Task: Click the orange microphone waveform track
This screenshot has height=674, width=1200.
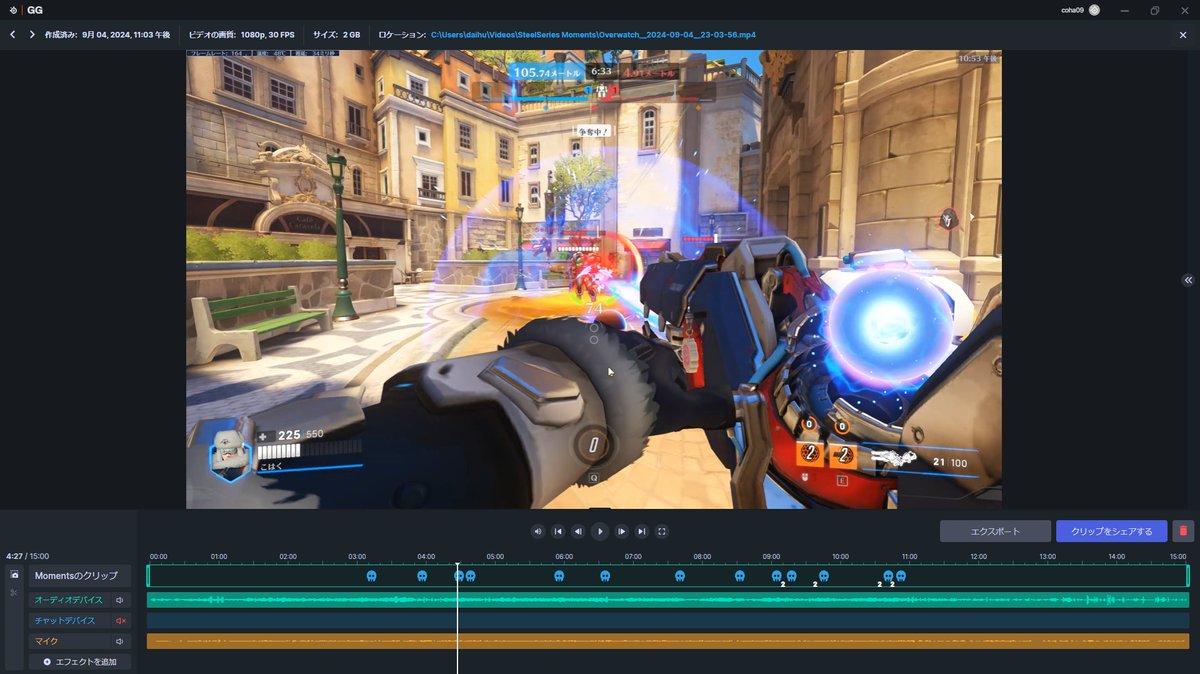Action: 668,641
